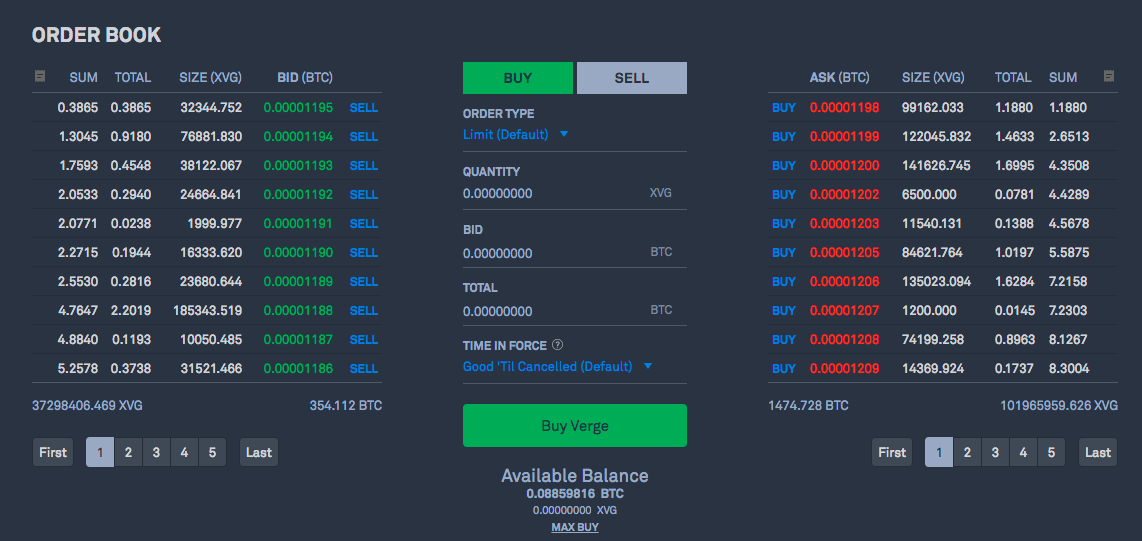Click the ask table collapse icon

click(1108, 76)
